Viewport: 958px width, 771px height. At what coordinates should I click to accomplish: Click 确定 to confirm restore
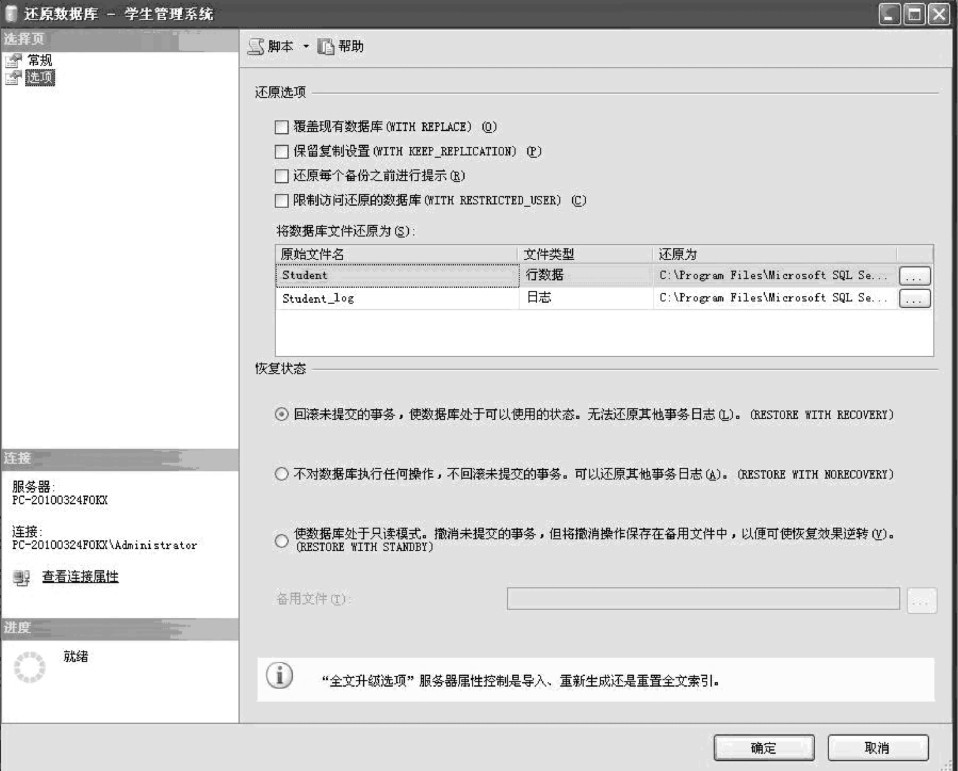click(764, 748)
